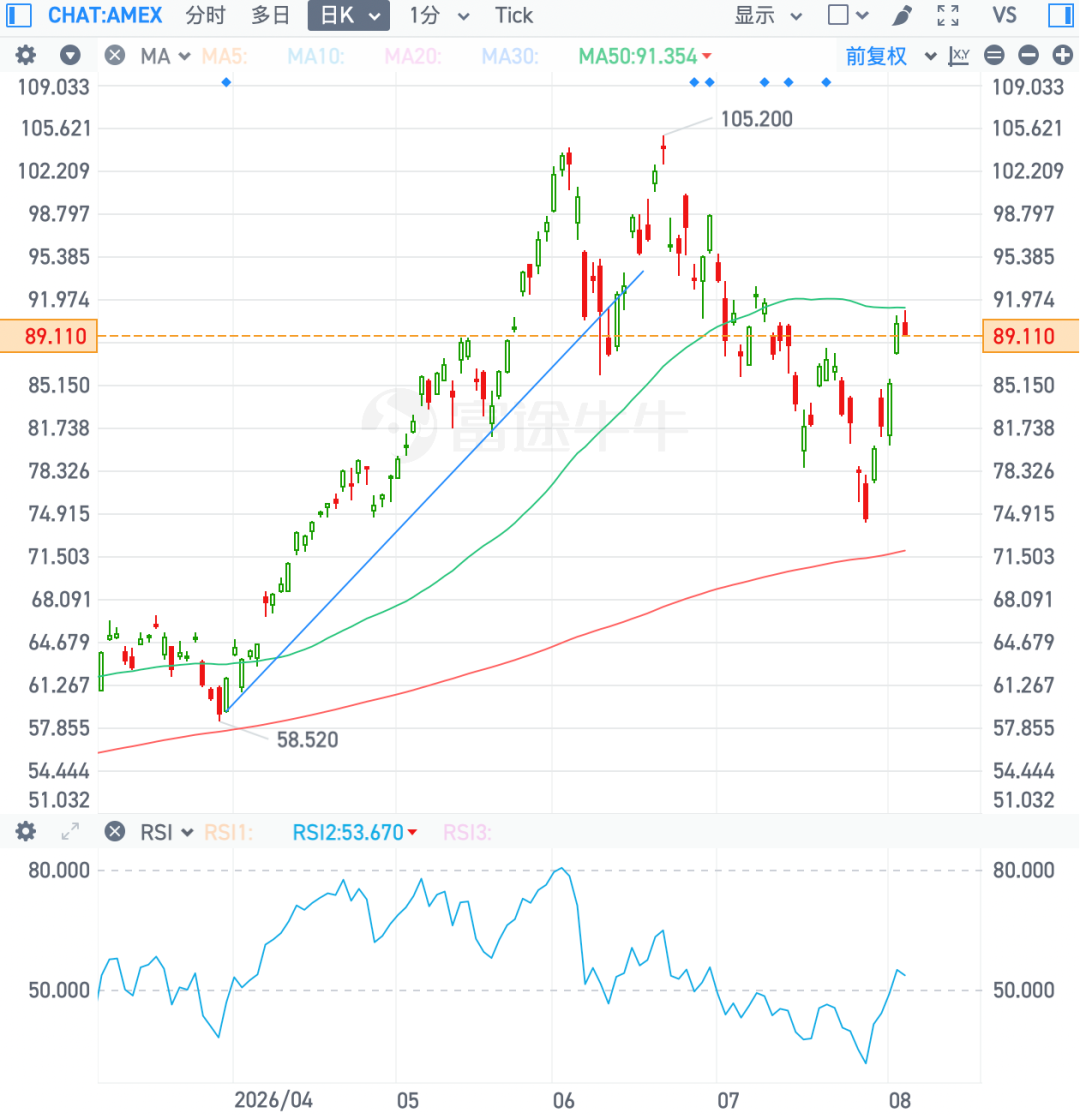Switch to Tick tab
The height and width of the screenshot is (1119, 1080).
[x=514, y=15]
